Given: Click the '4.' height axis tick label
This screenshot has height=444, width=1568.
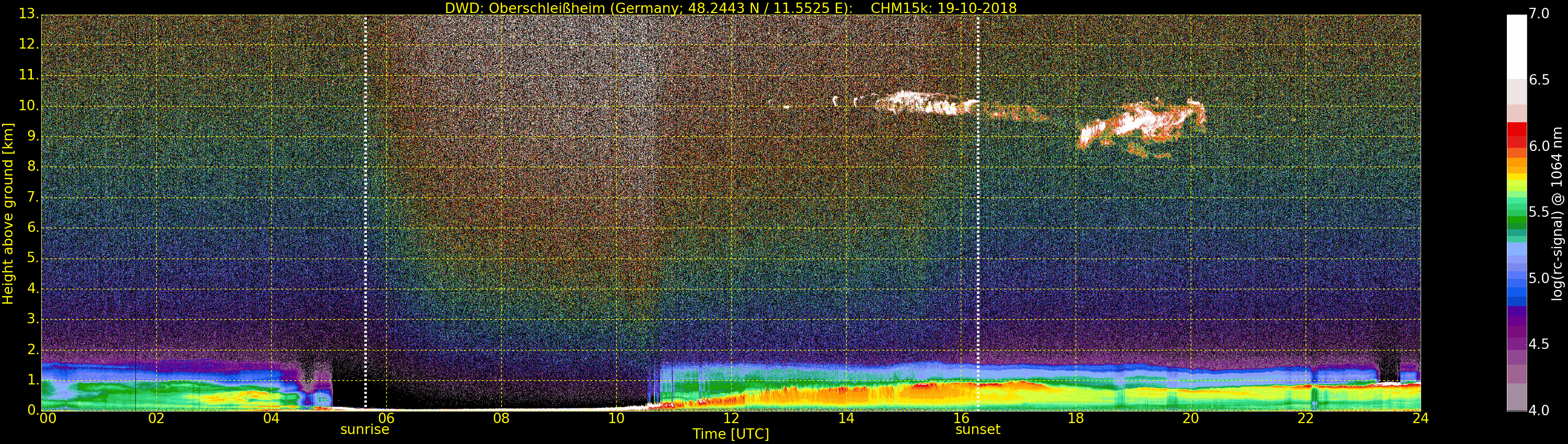Looking at the screenshot, I should 33,288.
